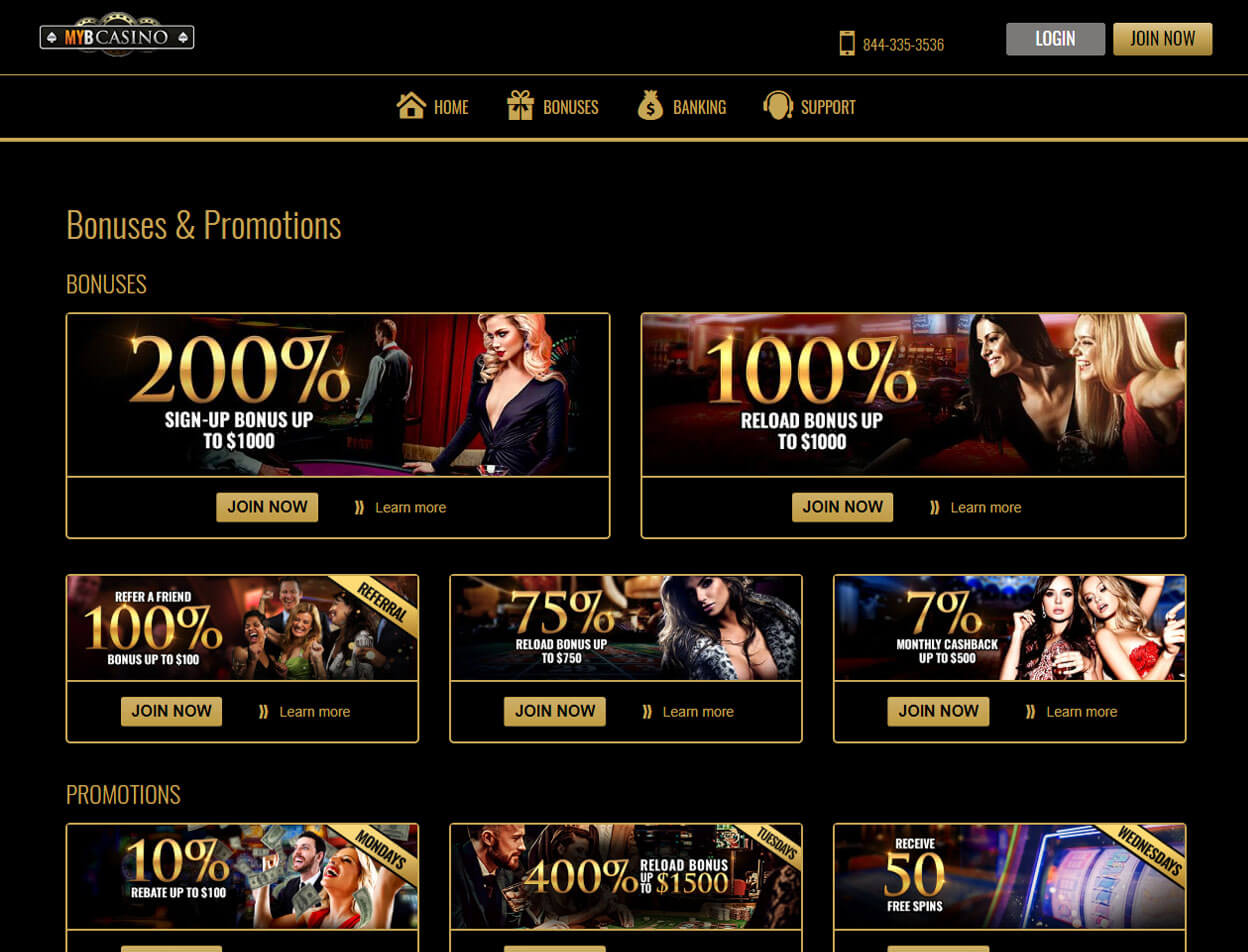Image resolution: width=1248 pixels, height=952 pixels.
Task: Open the Bonuses menu item
Action: pos(570,107)
